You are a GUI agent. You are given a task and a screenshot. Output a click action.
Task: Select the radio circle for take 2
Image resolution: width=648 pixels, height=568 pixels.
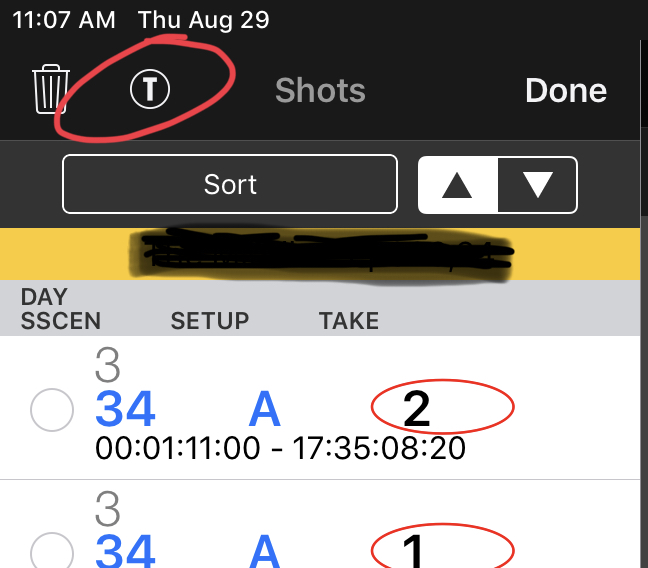pyautogui.click(x=52, y=409)
